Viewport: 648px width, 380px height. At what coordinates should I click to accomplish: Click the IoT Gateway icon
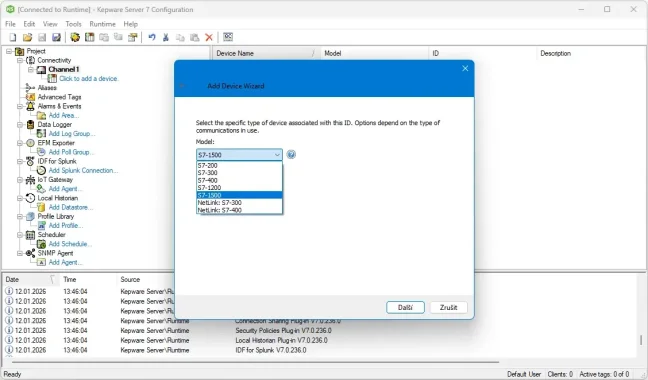[x=30, y=180]
